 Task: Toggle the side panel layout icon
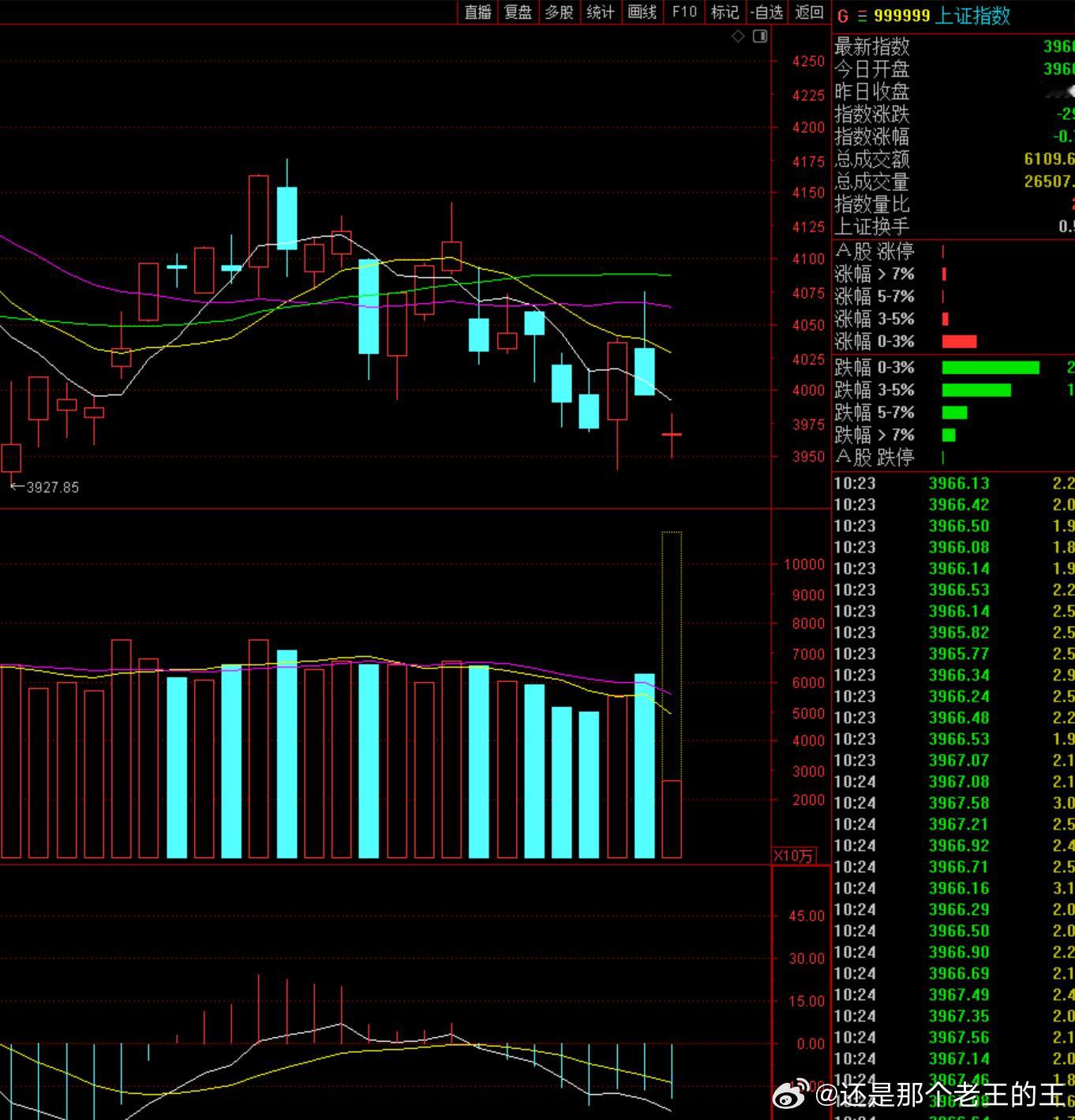click(760, 36)
